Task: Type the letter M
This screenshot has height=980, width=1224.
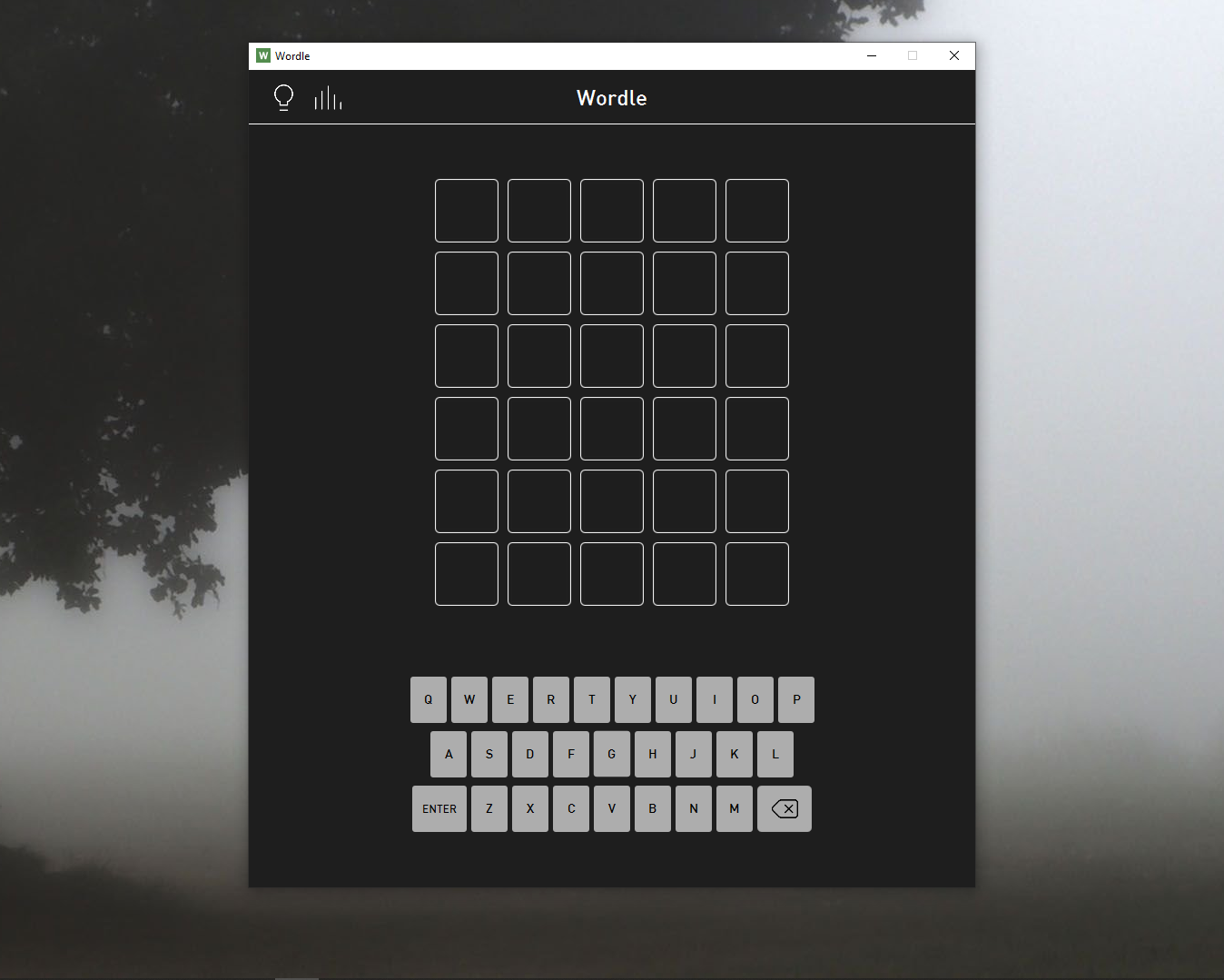Action: (x=735, y=808)
